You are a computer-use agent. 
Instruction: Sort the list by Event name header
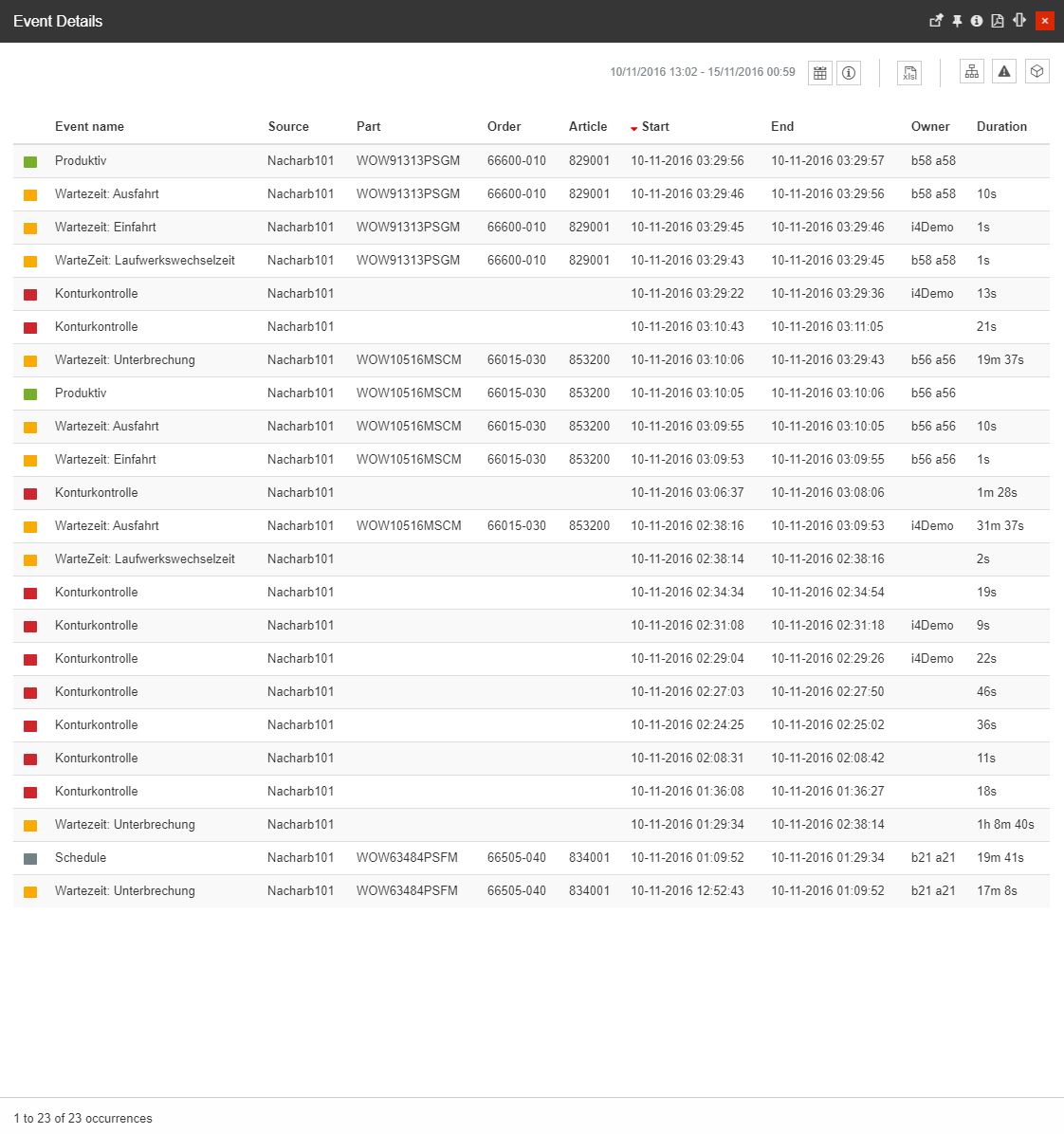coord(89,126)
